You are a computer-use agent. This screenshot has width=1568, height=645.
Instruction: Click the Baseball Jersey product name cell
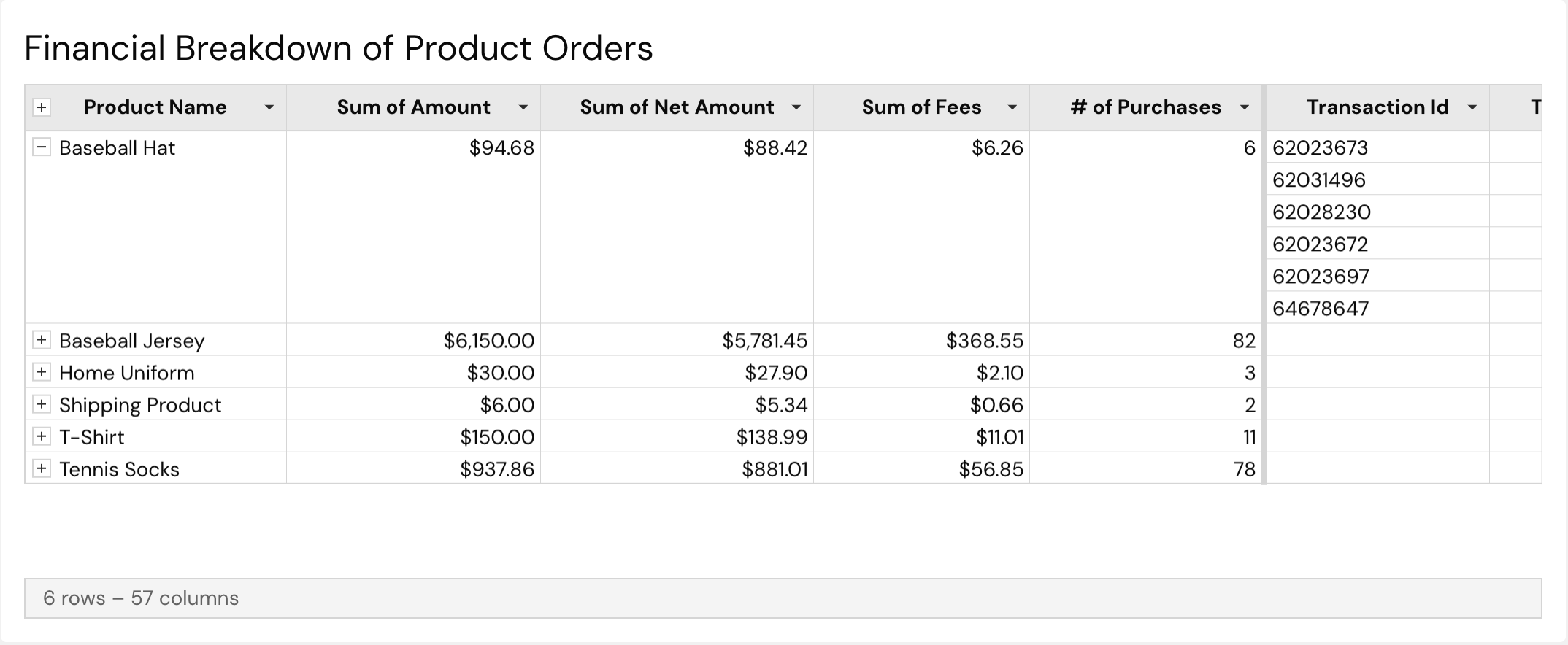pyautogui.click(x=131, y=340)
